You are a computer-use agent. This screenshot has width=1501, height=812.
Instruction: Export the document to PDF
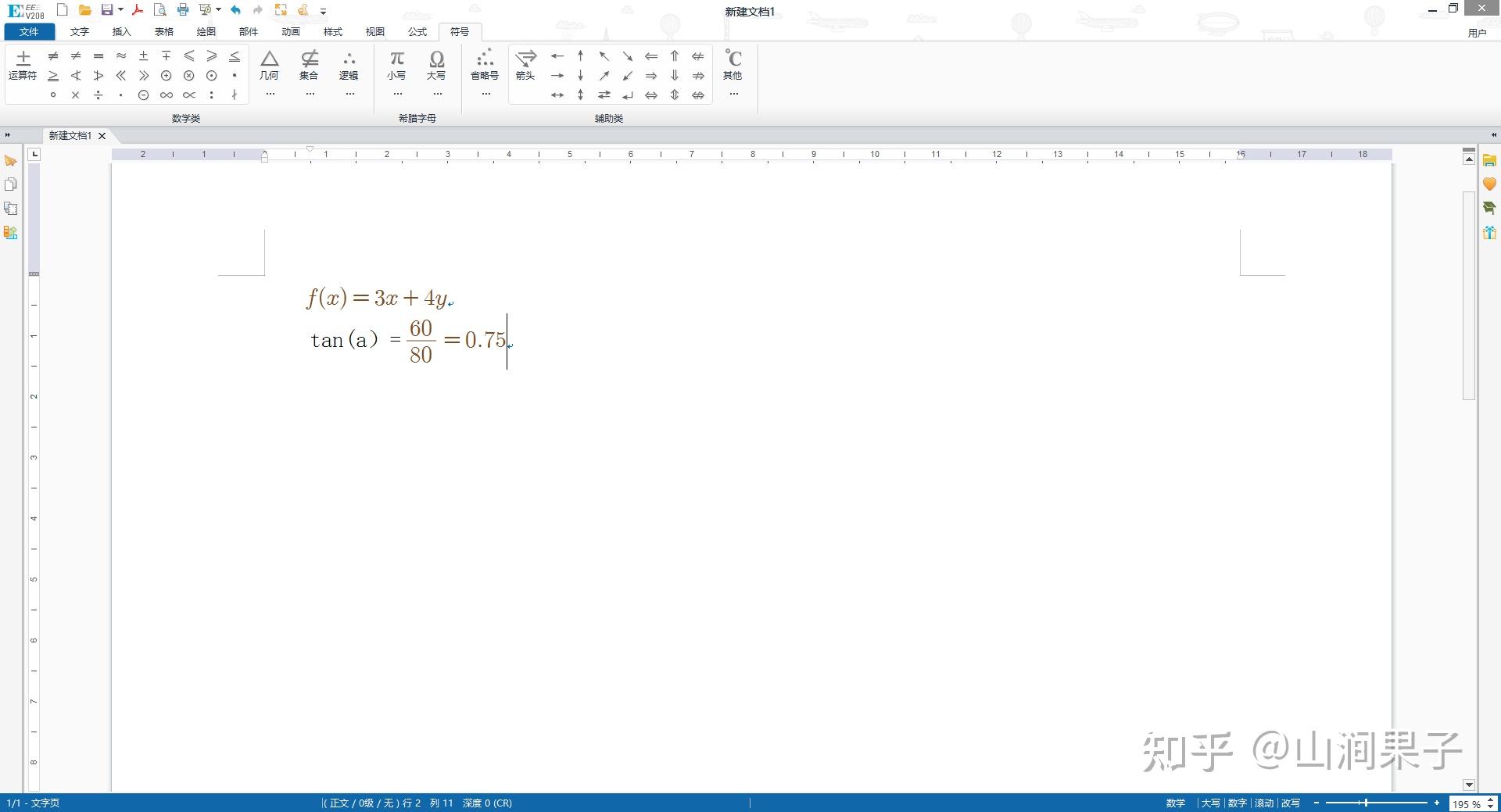(x=138, y=10)
